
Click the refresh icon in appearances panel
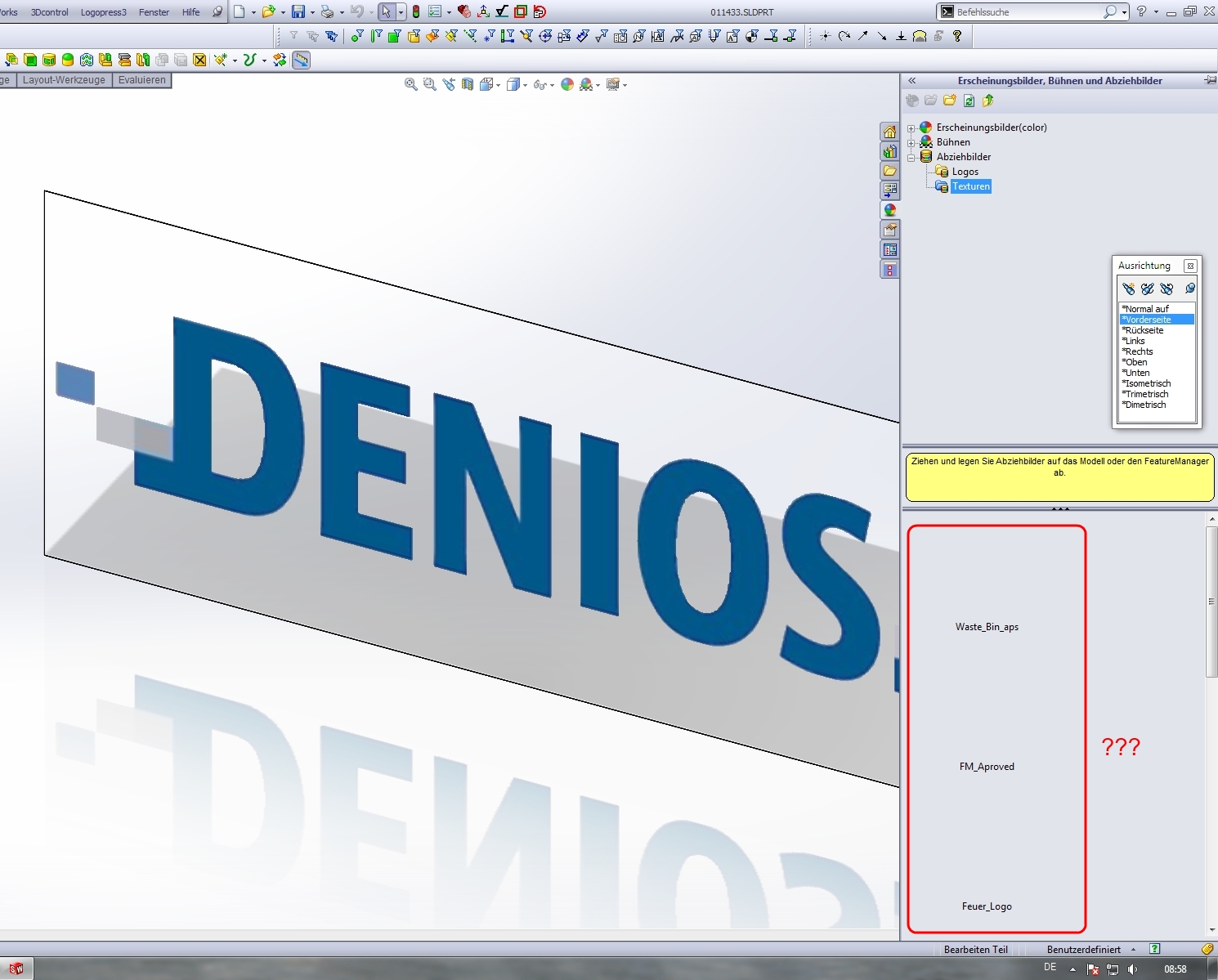pos(969,101)
